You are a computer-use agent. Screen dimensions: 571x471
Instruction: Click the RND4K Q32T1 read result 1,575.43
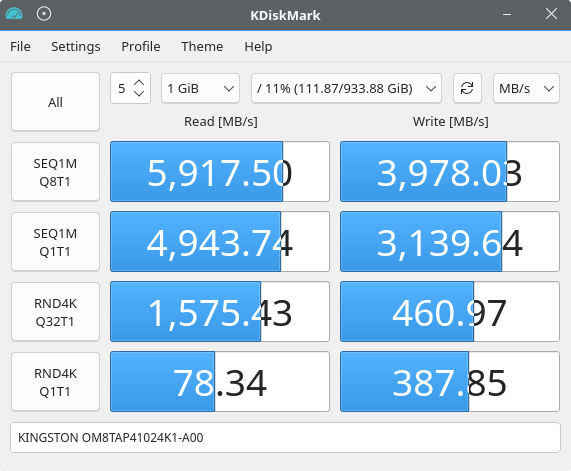(220, 311)
